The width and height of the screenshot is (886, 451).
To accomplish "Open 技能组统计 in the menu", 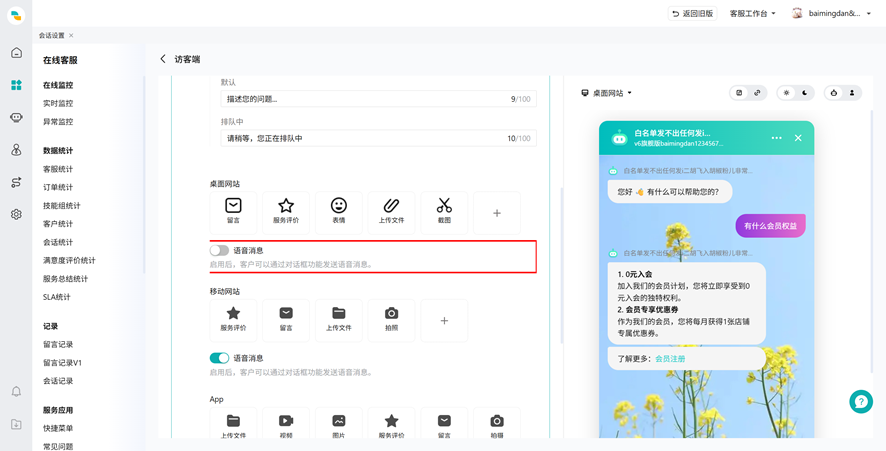I will point(62,206).
